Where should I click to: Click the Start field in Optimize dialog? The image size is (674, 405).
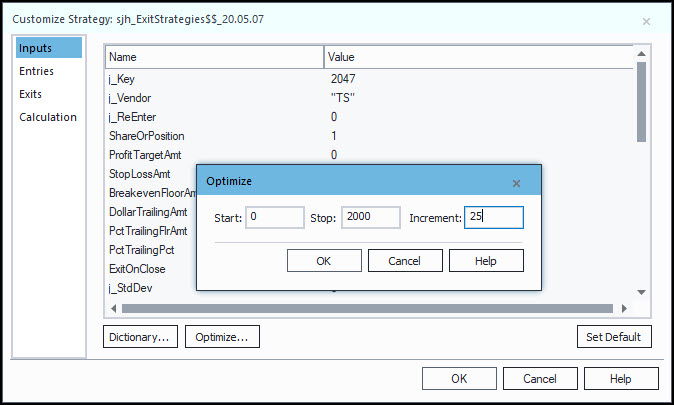pyautogui.click(x=275, y=217)
